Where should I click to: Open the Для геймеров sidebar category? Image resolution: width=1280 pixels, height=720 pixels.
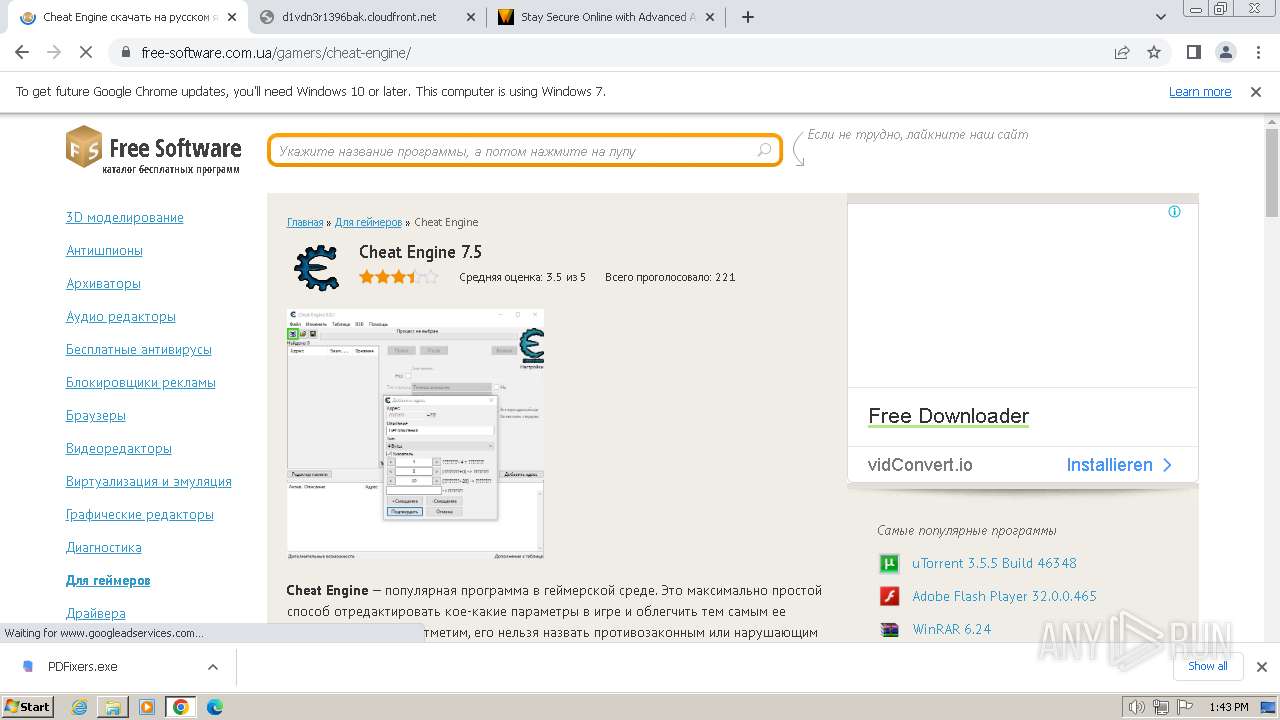click(108, 580)
